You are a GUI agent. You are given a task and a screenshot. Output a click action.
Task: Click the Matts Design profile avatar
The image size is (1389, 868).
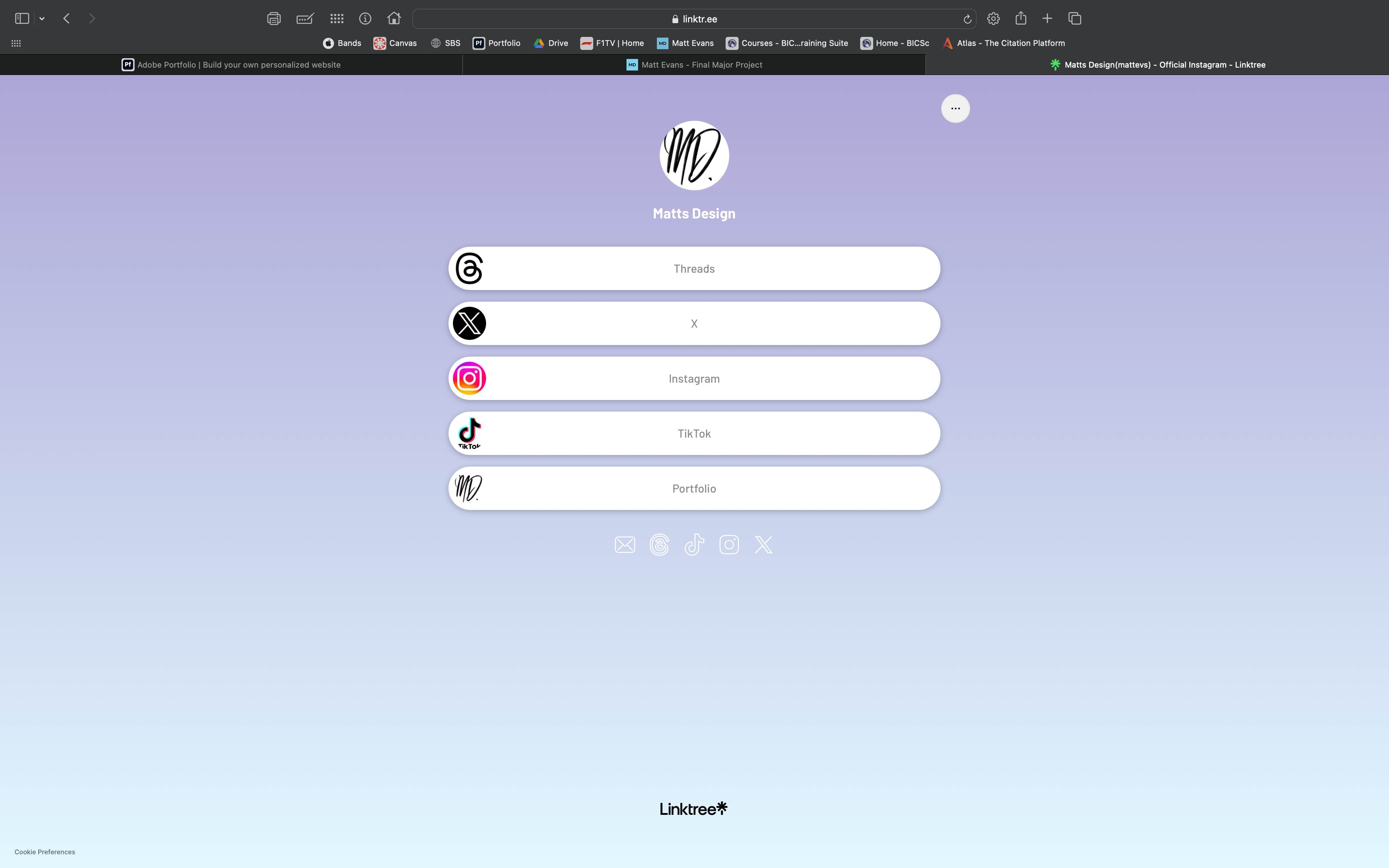click(694, 156)
